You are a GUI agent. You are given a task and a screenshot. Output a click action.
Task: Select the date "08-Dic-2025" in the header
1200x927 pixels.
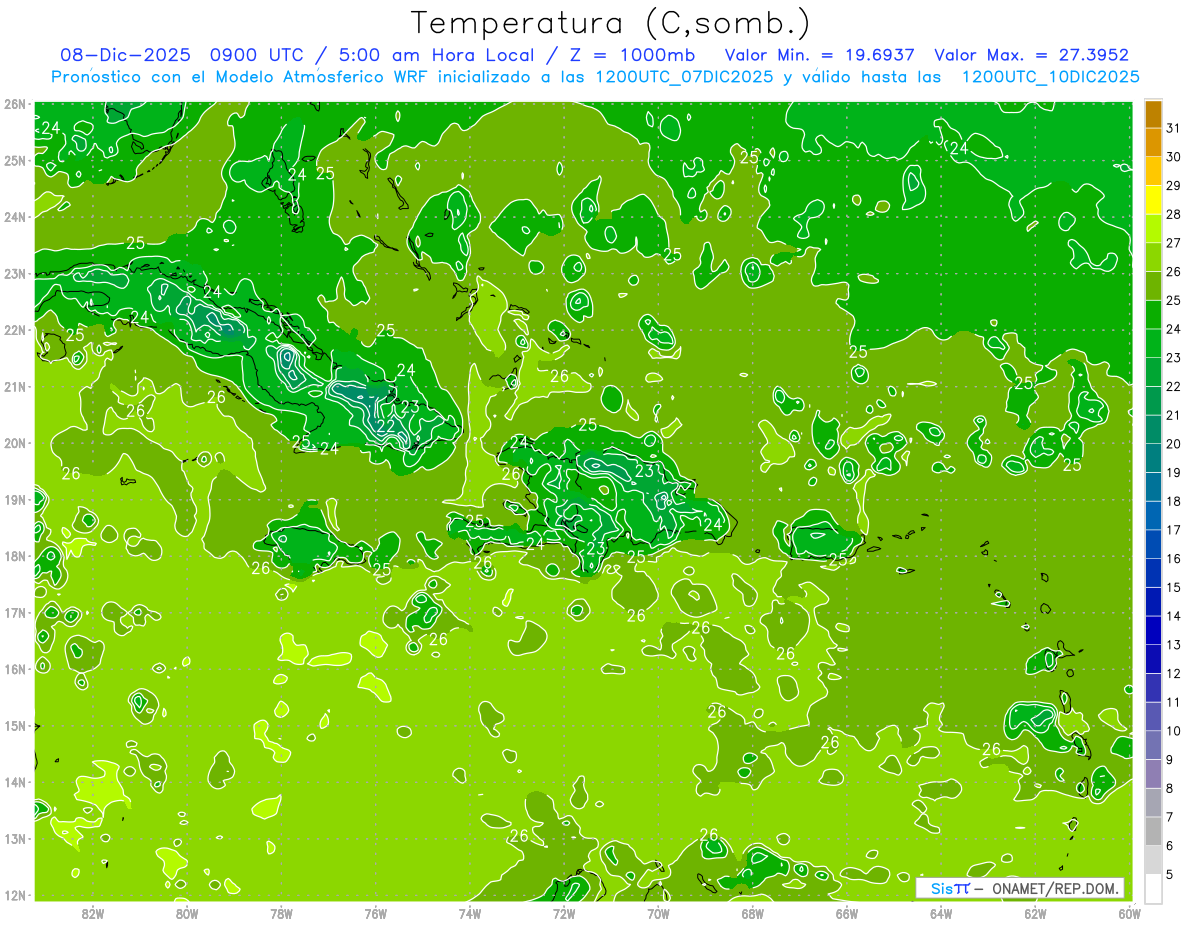[x=127, y=55]
